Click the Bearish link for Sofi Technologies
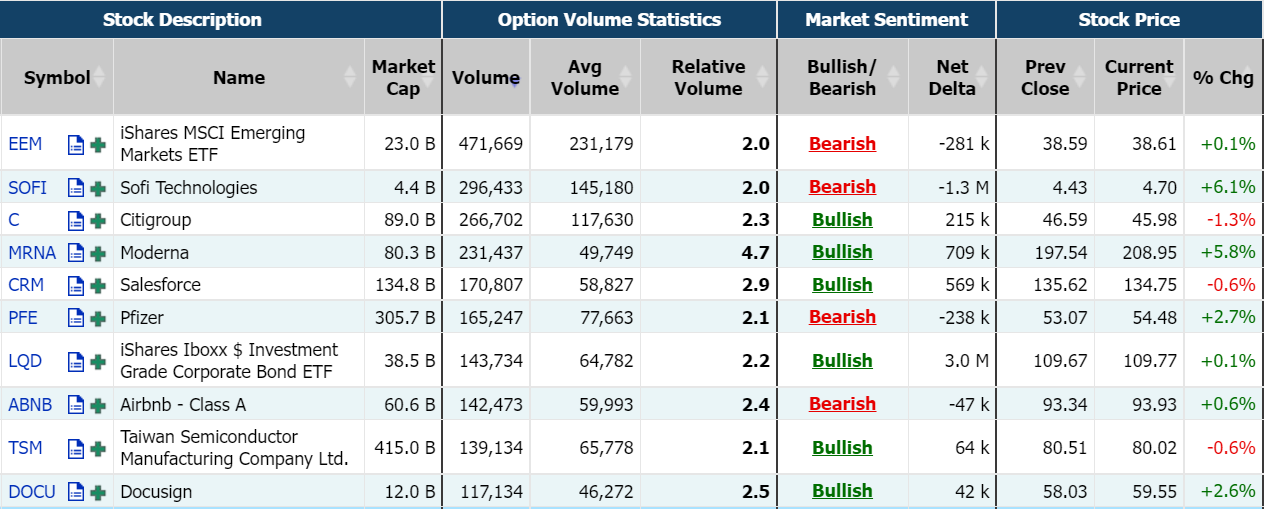The height and width of the screenshot is (509, 1264). click(842, 187)
